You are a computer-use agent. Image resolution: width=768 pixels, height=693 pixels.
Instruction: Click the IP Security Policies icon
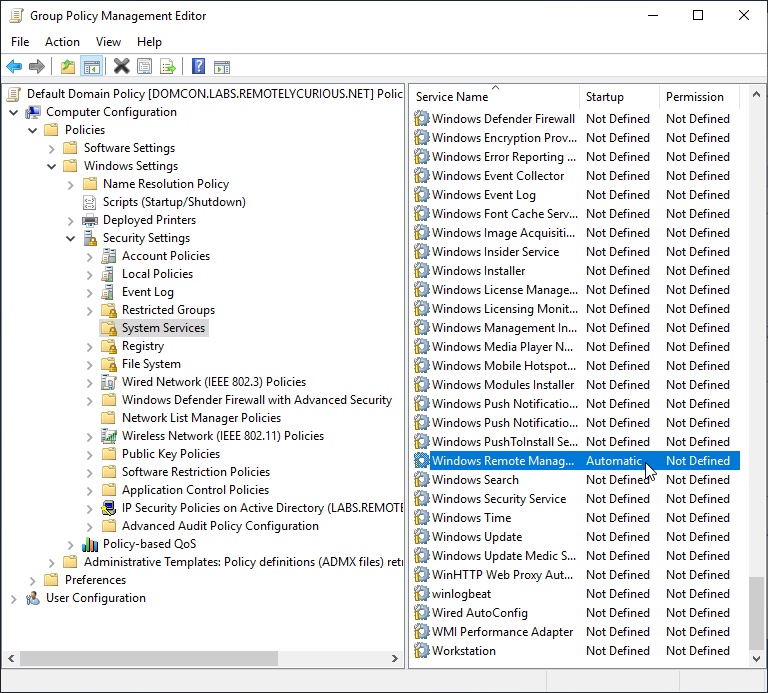coord(108,508)
